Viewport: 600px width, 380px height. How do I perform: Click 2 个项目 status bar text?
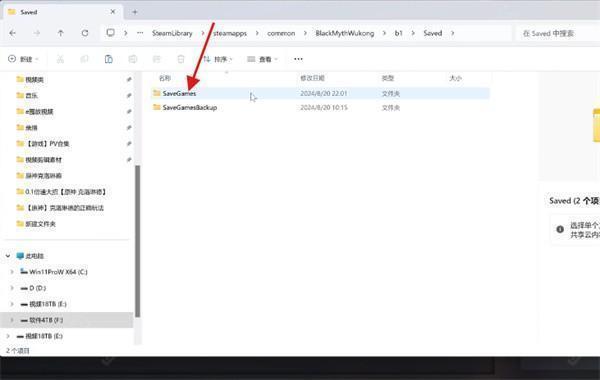point(18,351)
